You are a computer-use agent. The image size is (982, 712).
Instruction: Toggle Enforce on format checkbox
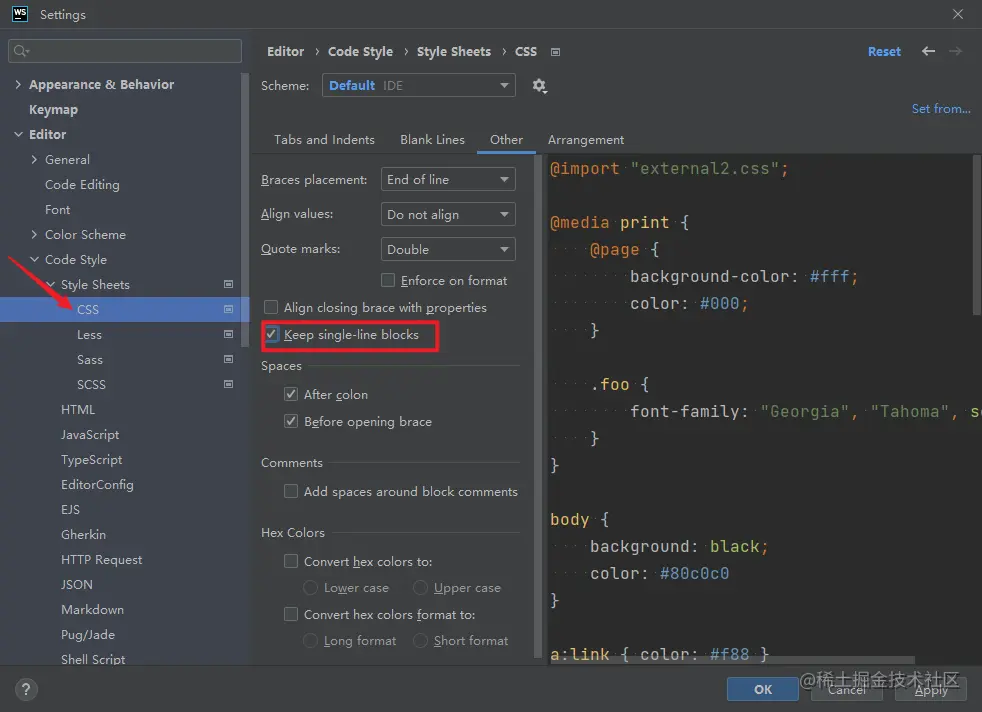(x=388, y=280)
